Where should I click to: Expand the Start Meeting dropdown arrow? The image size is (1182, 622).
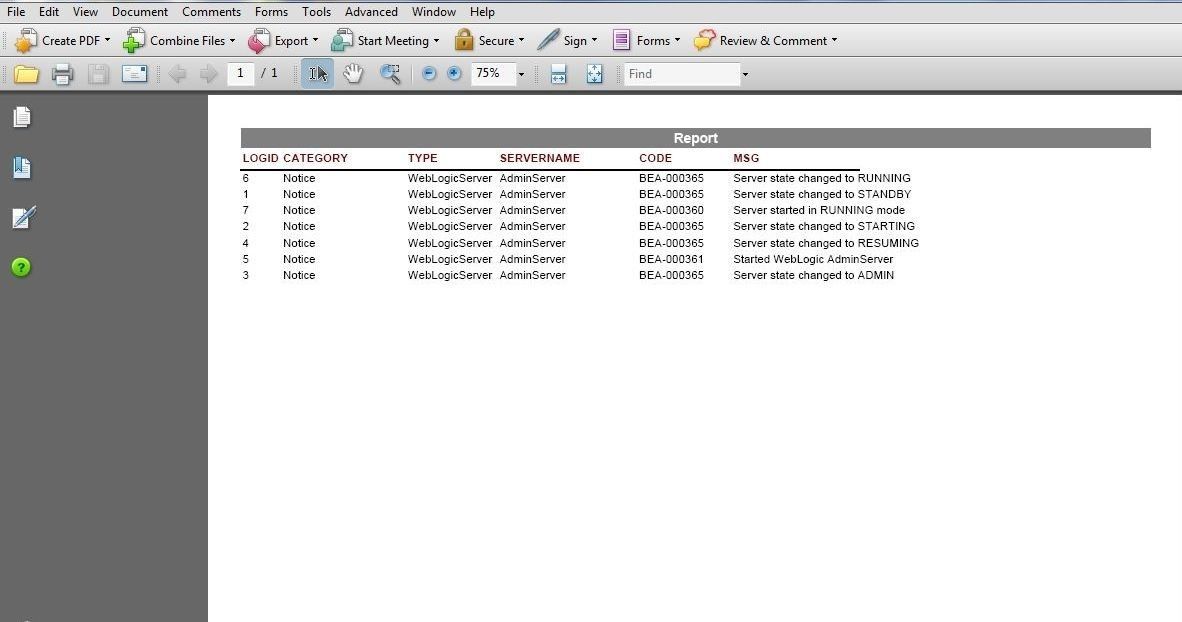click(436, 41)
